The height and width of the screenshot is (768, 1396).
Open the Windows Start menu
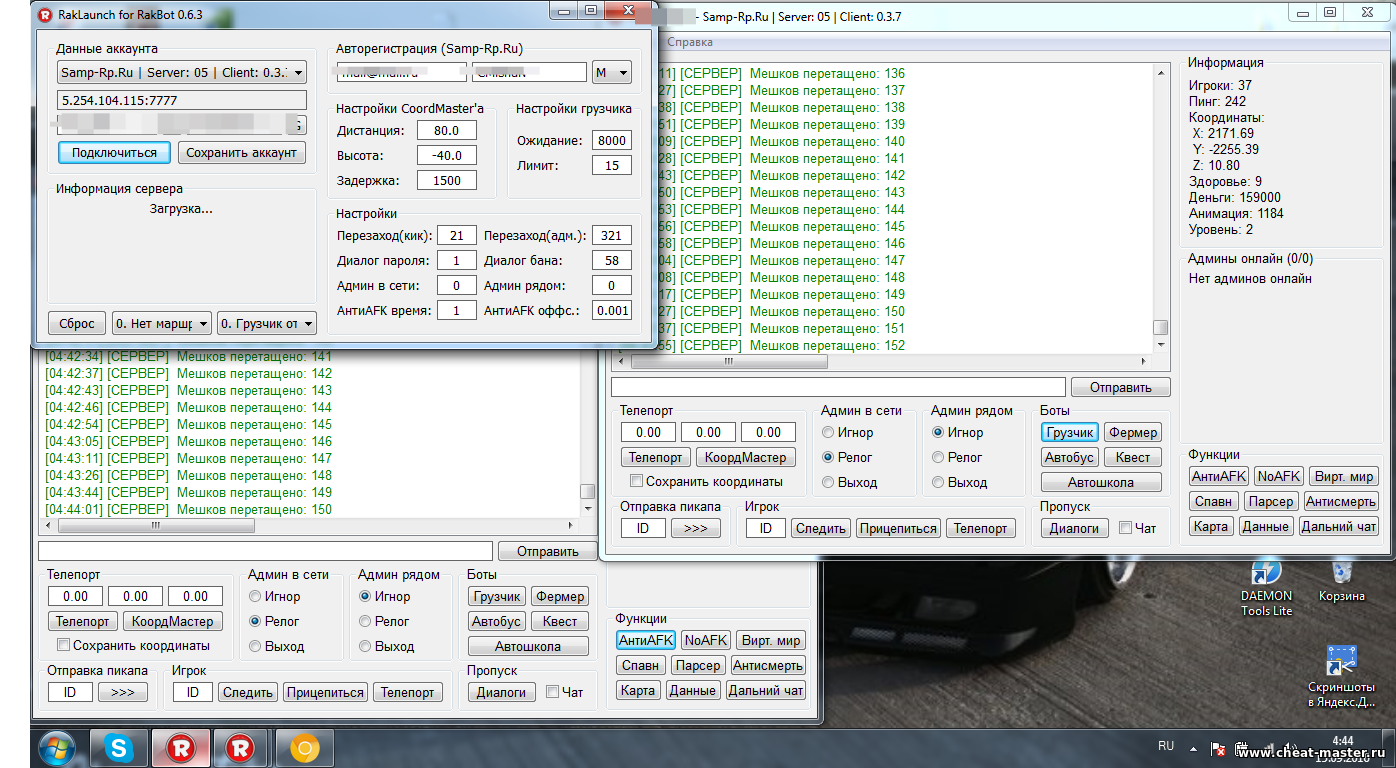pyautogui.click(x=55, y=748)
